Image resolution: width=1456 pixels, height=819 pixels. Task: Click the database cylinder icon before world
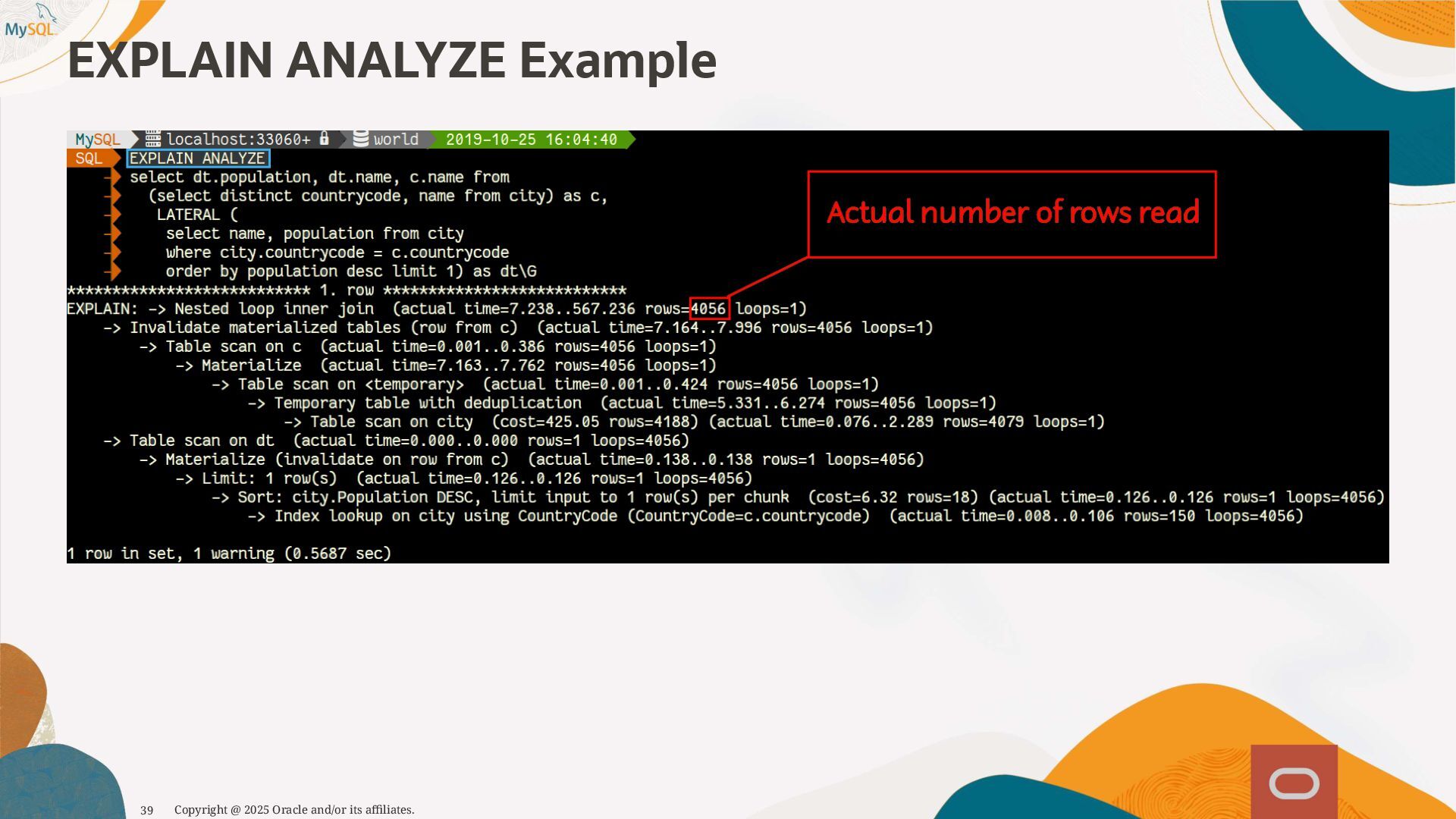(361, 139)
